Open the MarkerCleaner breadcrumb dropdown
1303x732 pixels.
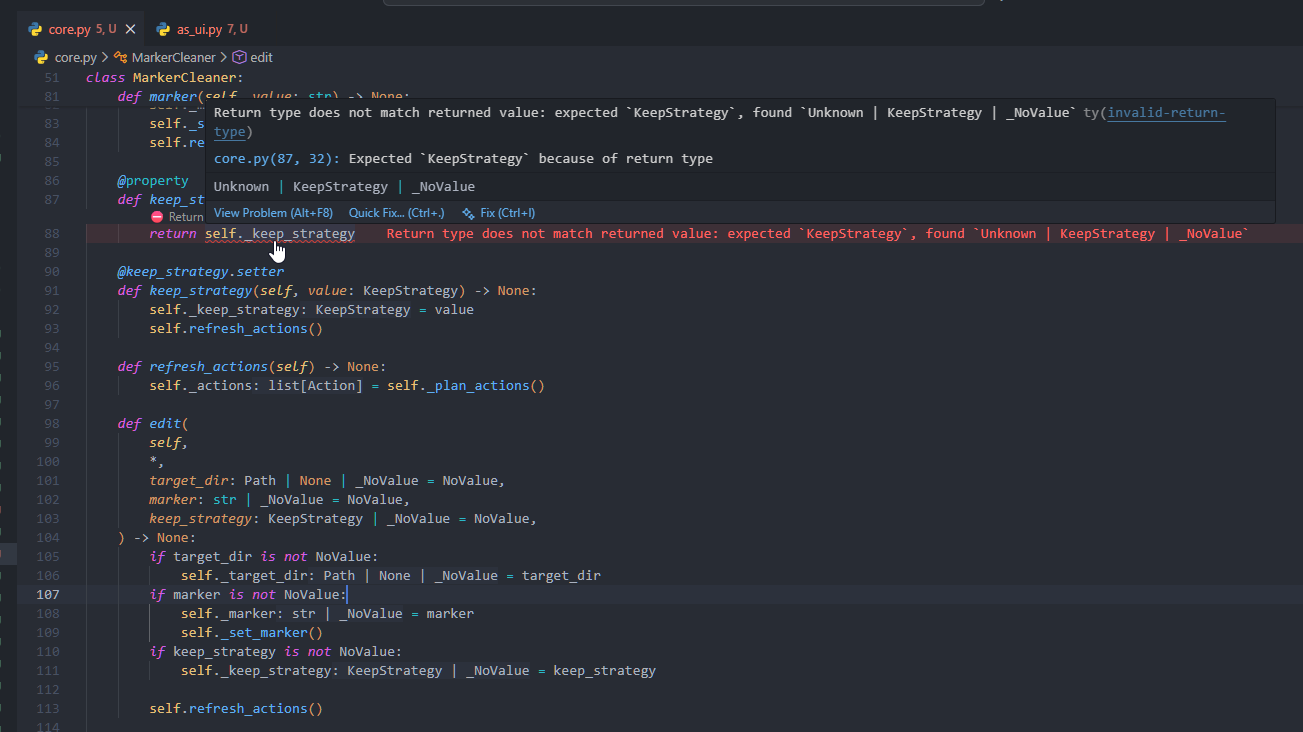(173, 57)
